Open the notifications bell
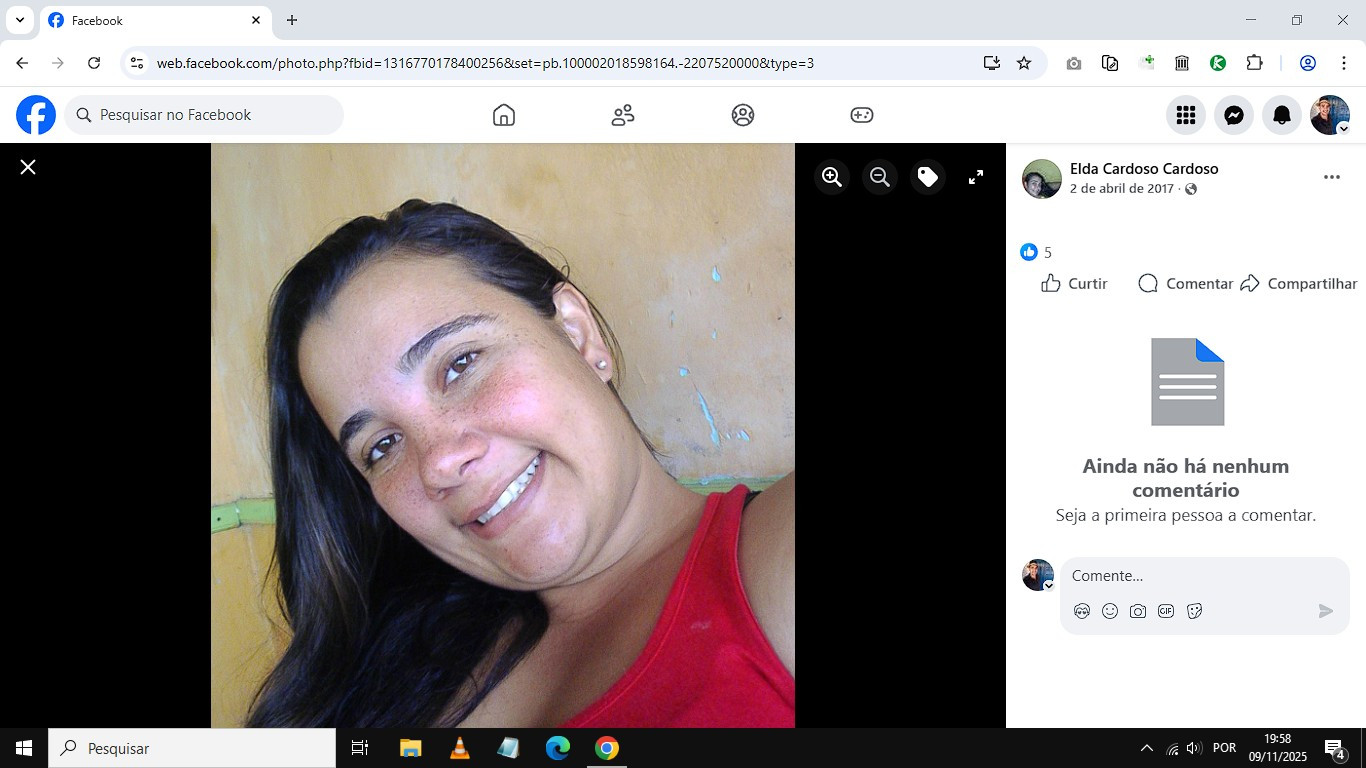This screenshot has width=1366, height=768. click(1282, 115)
